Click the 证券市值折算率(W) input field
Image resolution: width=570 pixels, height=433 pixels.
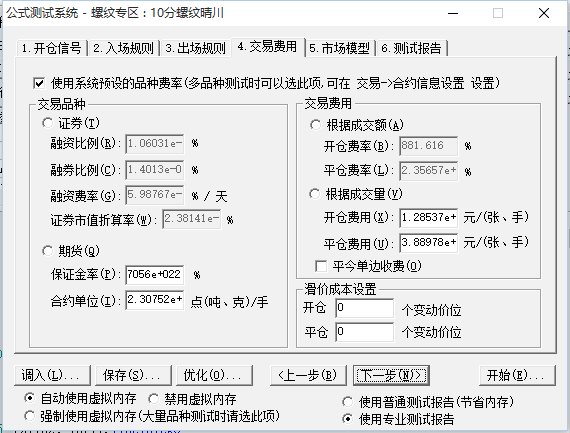(x=192, y=219)
